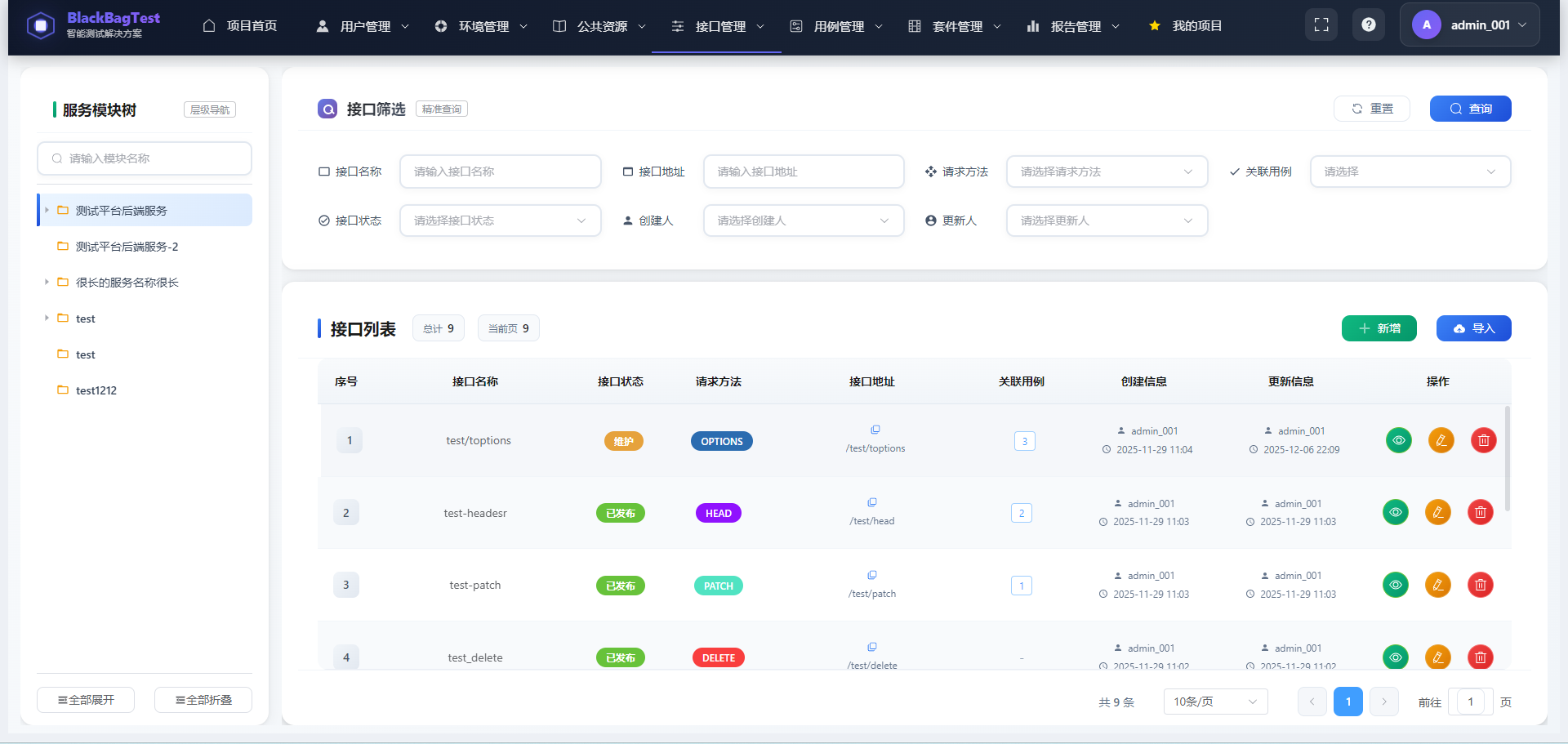This screenshot has width=1568, height=744.
Task: Click the 查询 query button
Action: click(x=1470, y=108)
